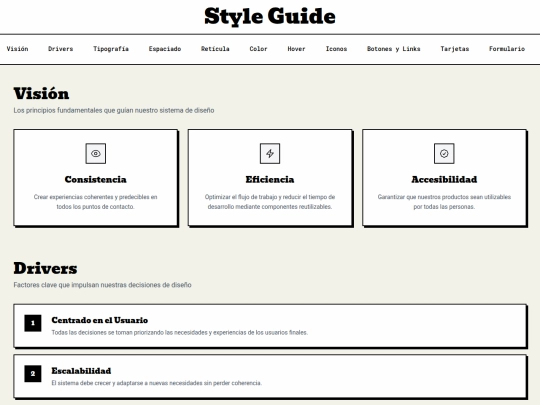The width and height of the screenshot is (540, 405).
Task: Jump to Botones y Links section
Action: pyautogui.click(x=394, y=49)
